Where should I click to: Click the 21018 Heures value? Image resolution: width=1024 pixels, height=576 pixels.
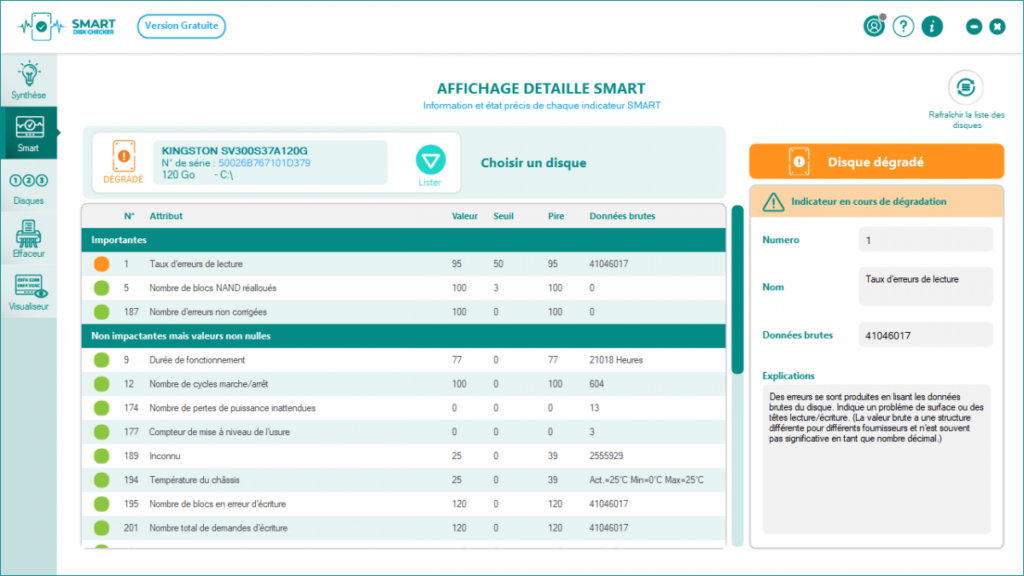pos(616,360)
